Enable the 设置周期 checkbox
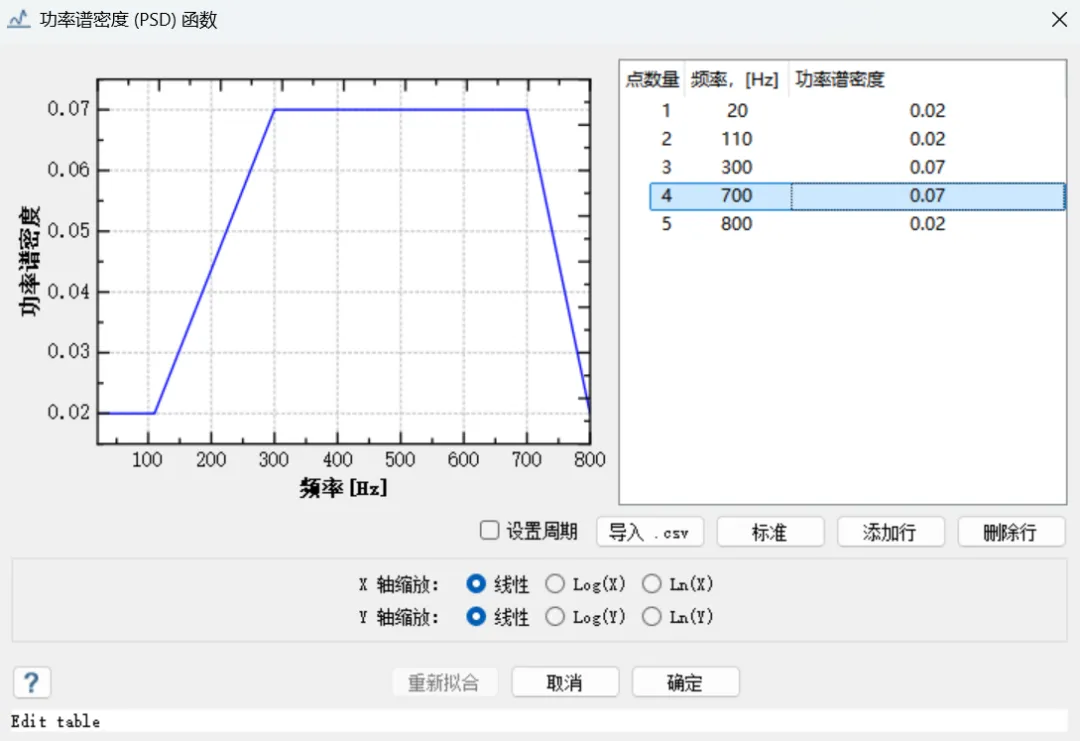Image resolution: width=1080 pixels, height=741 pixels. [x=489, y=531]
